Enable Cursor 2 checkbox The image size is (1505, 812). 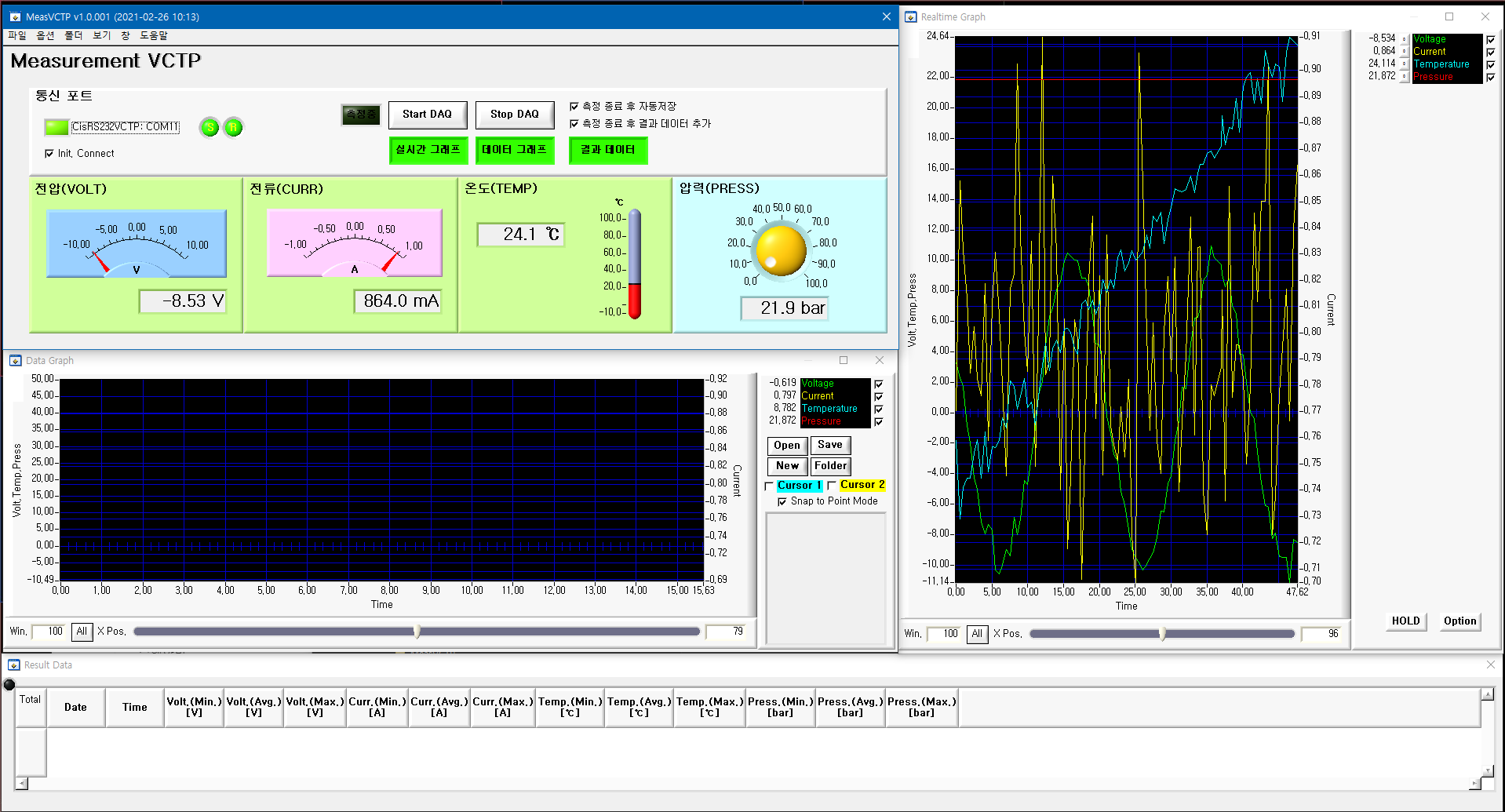[833, 486]
